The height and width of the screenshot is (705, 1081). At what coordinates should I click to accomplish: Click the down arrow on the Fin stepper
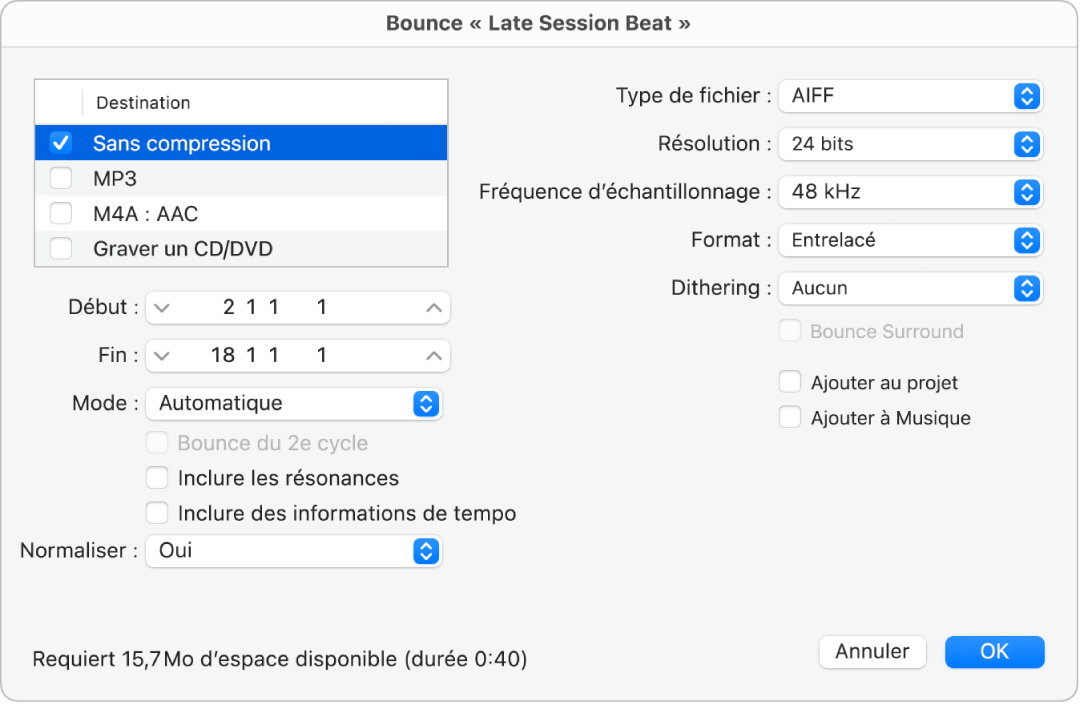[x=161, y=355]
